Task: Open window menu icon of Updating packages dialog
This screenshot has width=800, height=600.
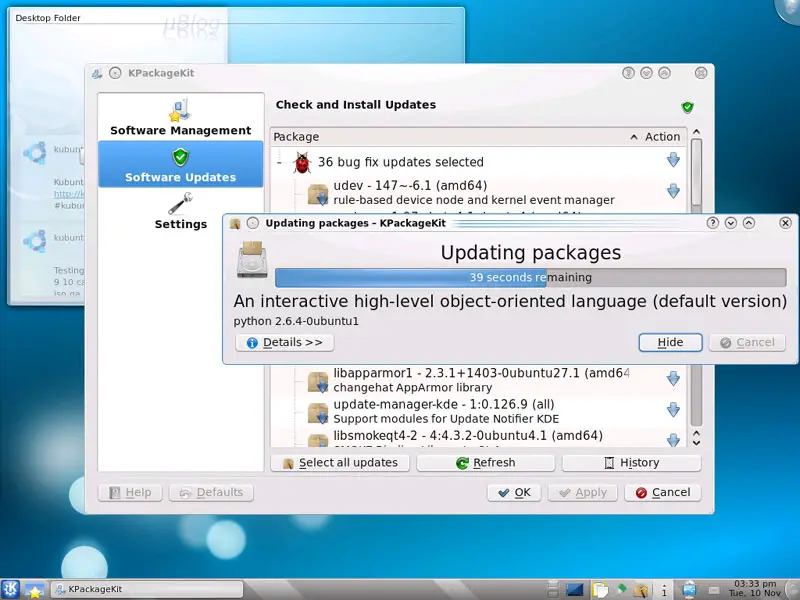Action: [235, 223]
